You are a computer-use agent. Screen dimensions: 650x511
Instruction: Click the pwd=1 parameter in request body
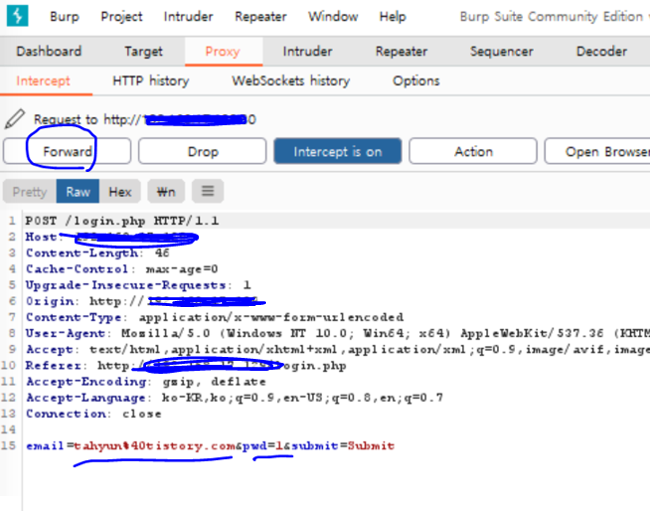pos(262,446)
